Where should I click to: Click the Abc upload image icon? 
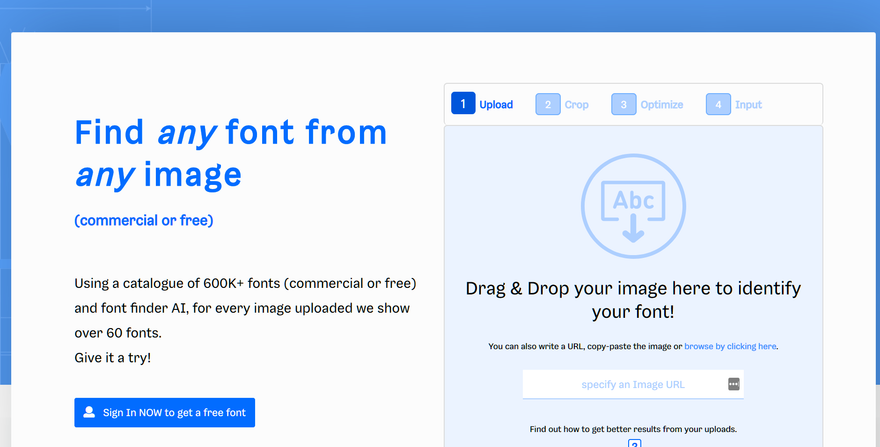coord(633,206)
